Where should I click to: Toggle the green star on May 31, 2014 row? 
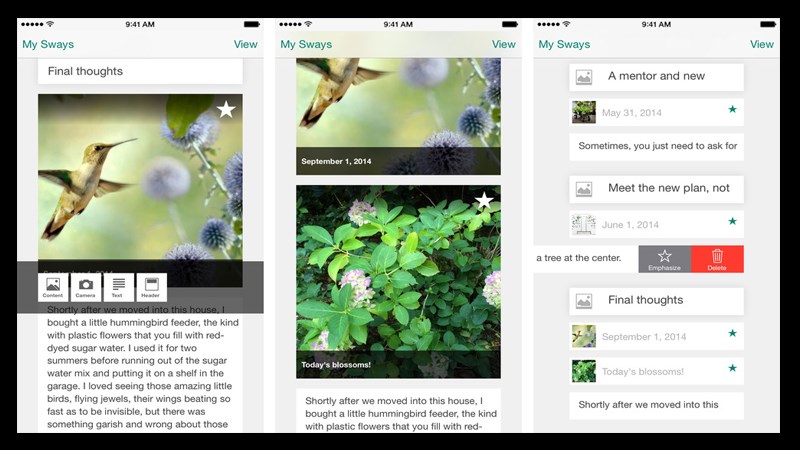[733, 109]
